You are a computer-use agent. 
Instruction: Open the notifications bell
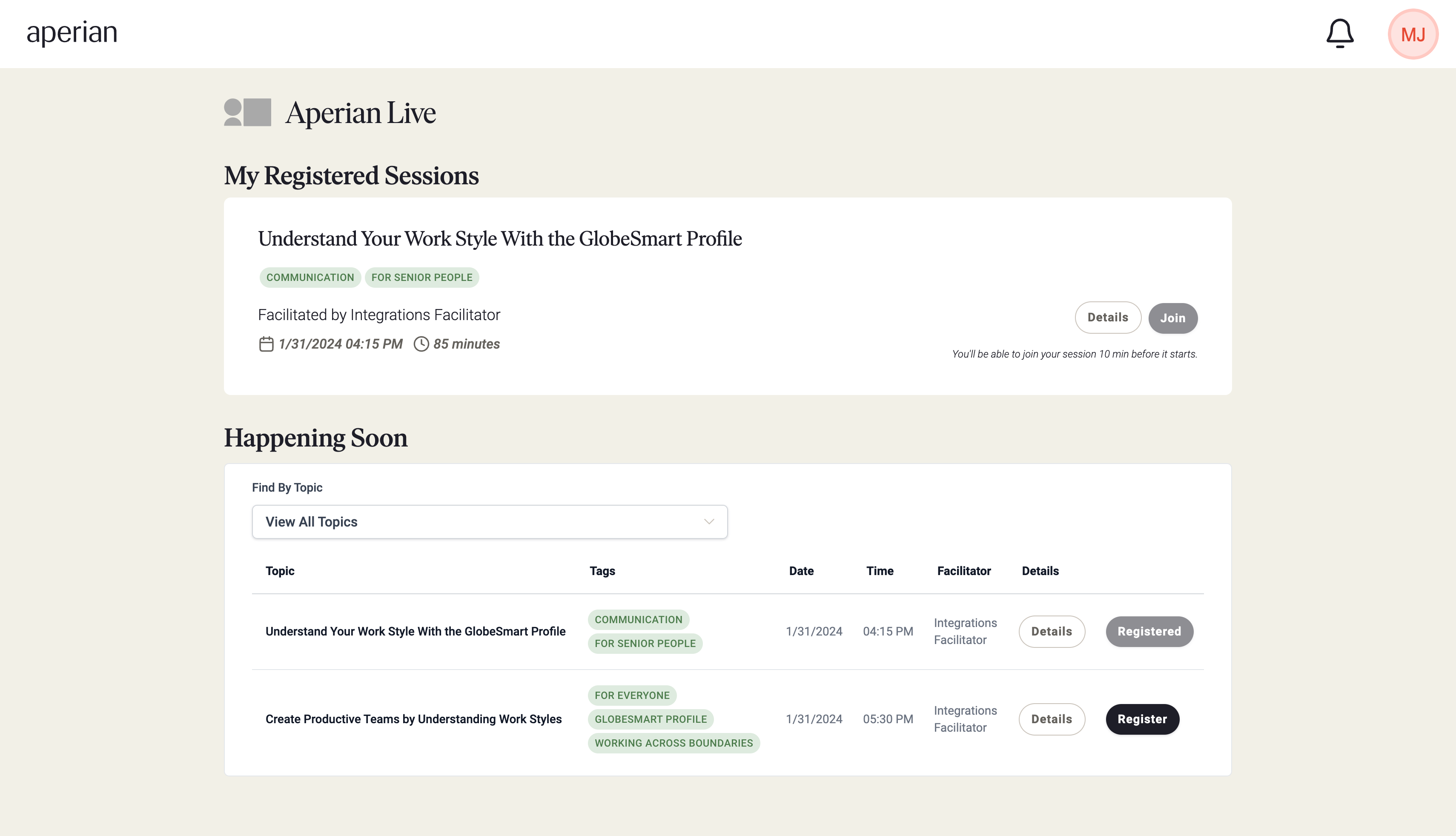[x=1339, y=34]
